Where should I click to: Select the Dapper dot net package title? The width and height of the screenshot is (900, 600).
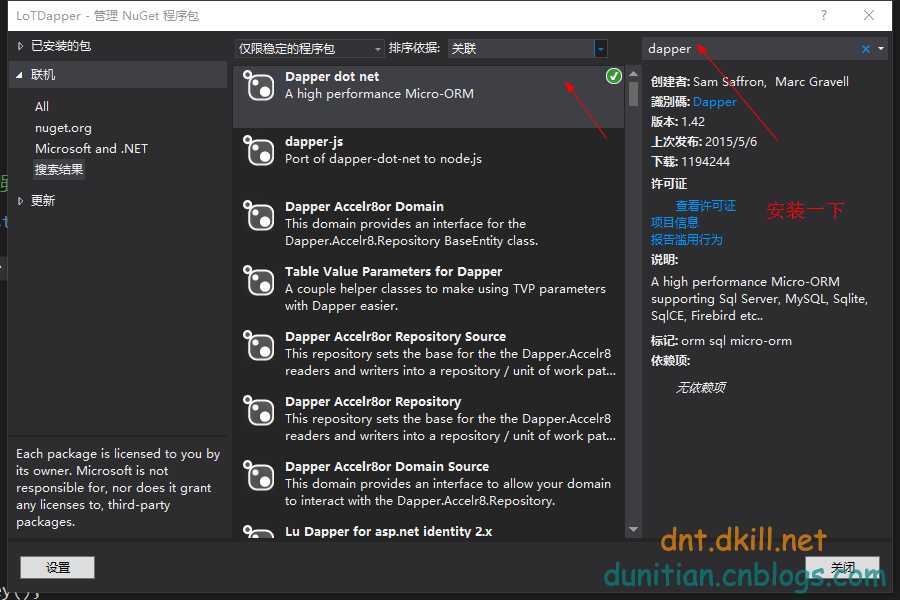click(332, 76)
